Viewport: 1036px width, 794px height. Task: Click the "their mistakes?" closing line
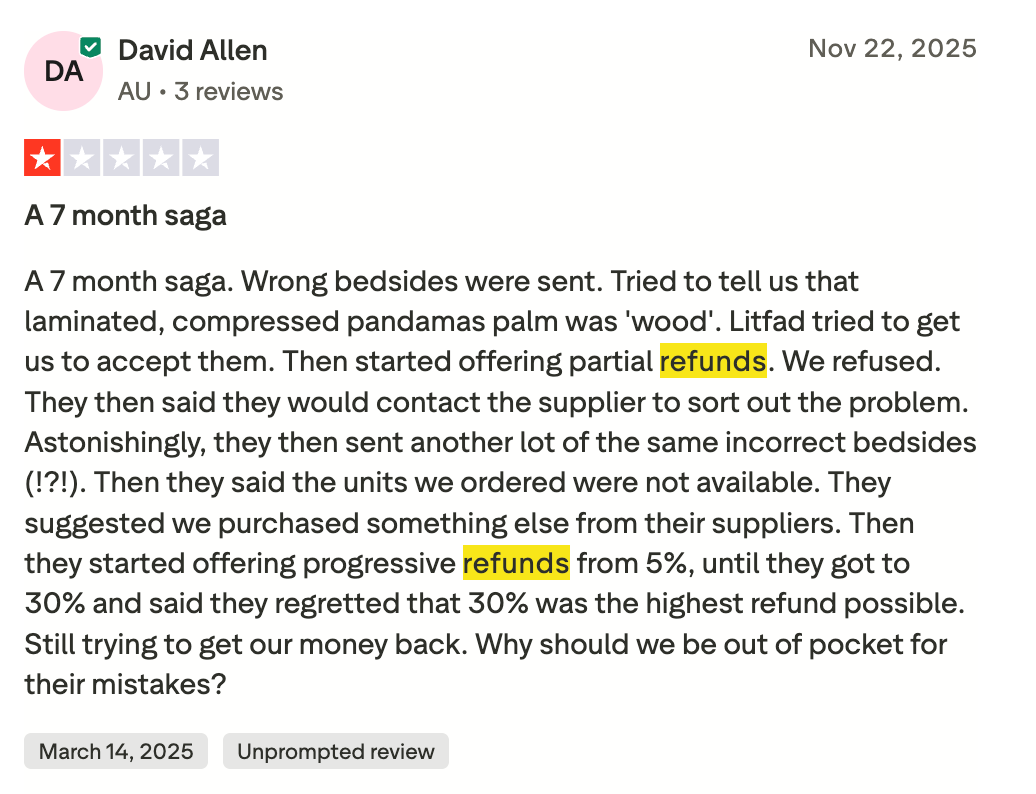click(125, 684)
